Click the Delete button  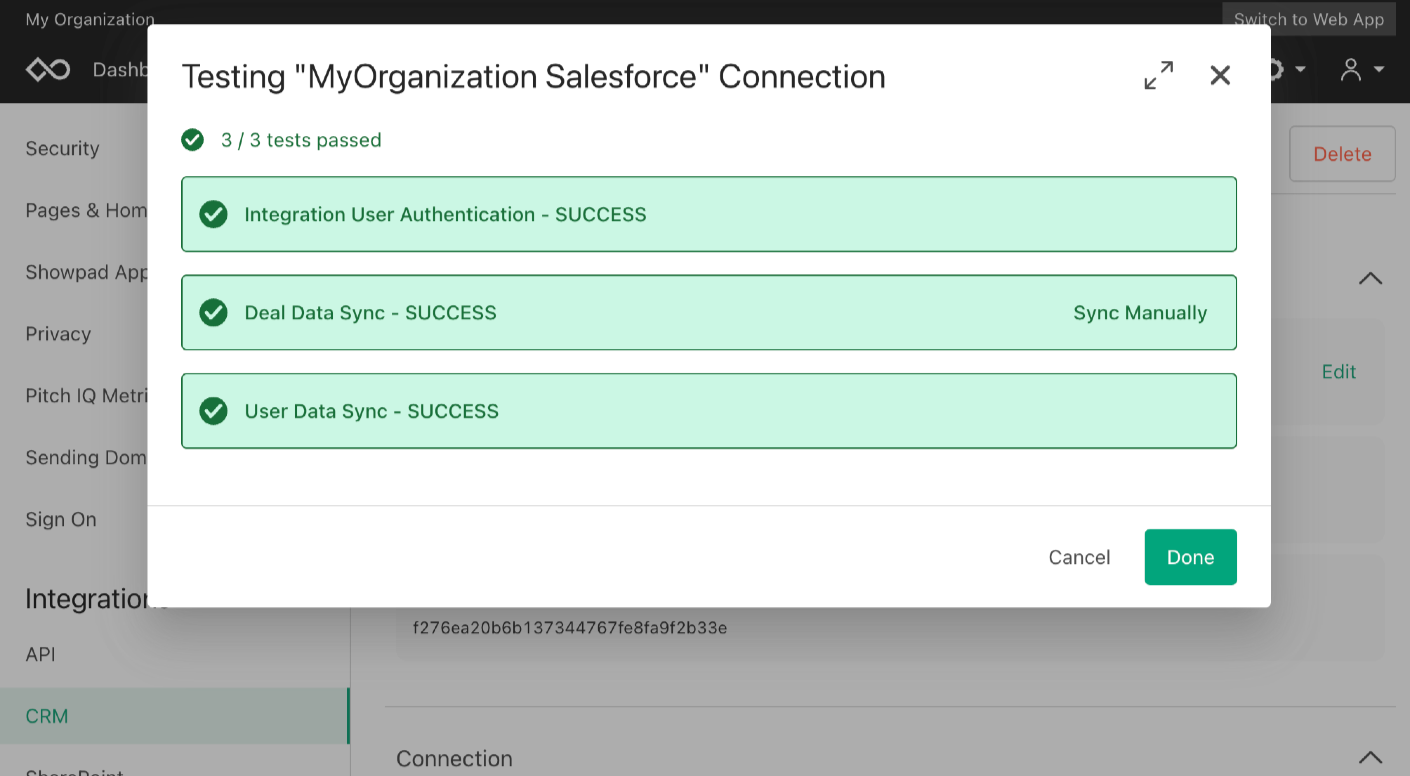1342,154
